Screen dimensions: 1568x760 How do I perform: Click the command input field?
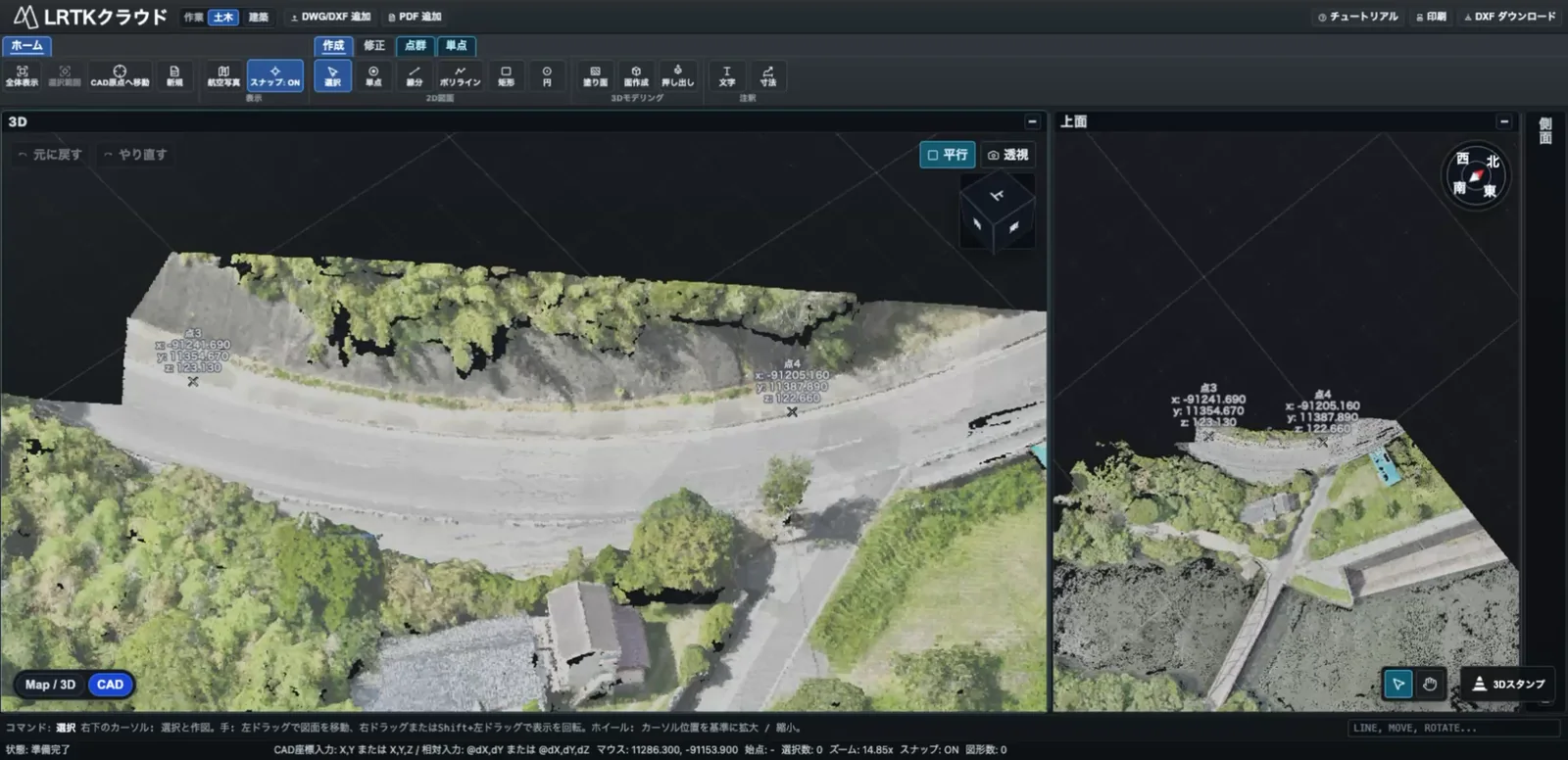pos(1454,728)
